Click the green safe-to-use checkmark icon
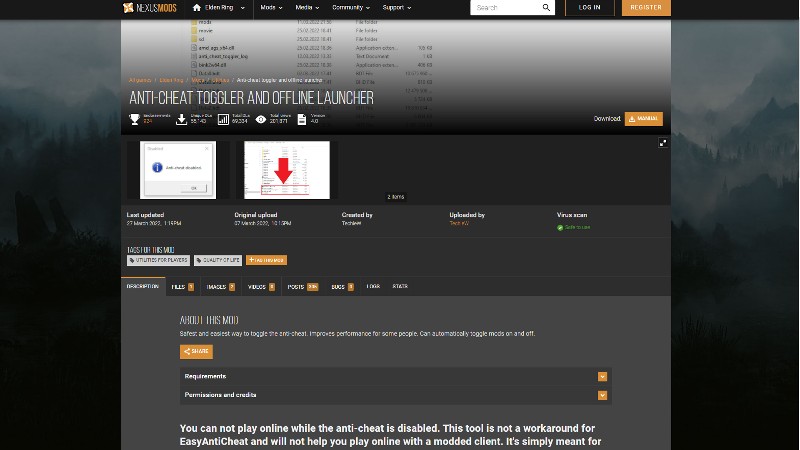The height and width of the screenshot is (450, 800). pyautogui.click(x=560, y=228)
